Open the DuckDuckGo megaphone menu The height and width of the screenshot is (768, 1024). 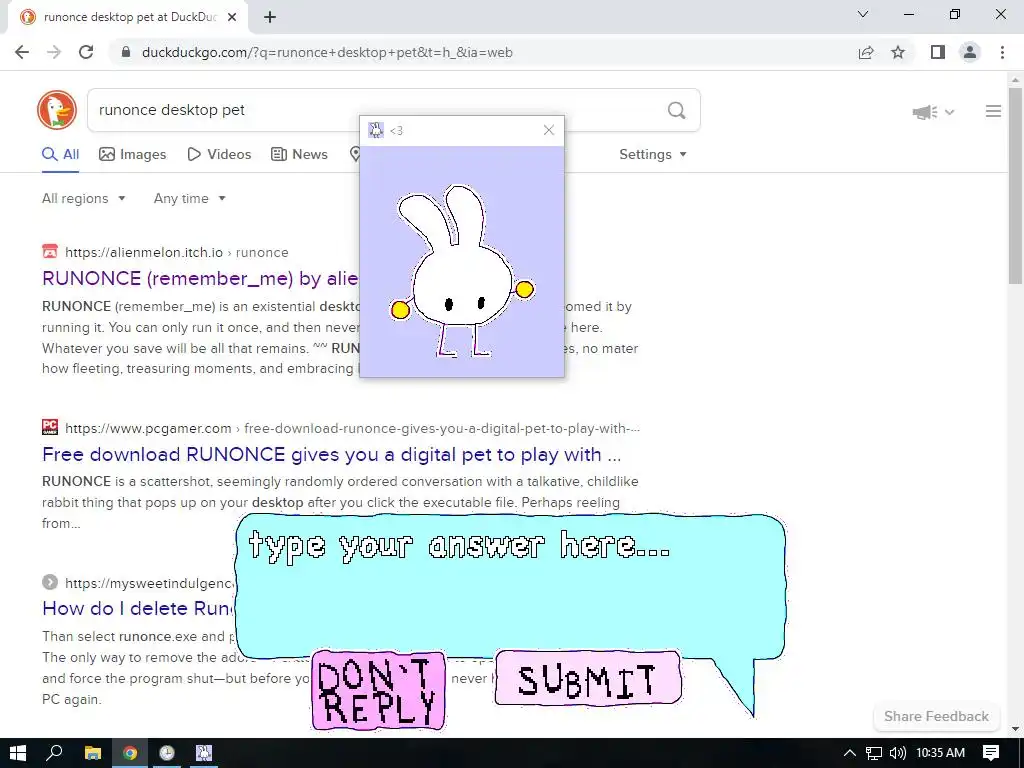[x=933, y=112]
